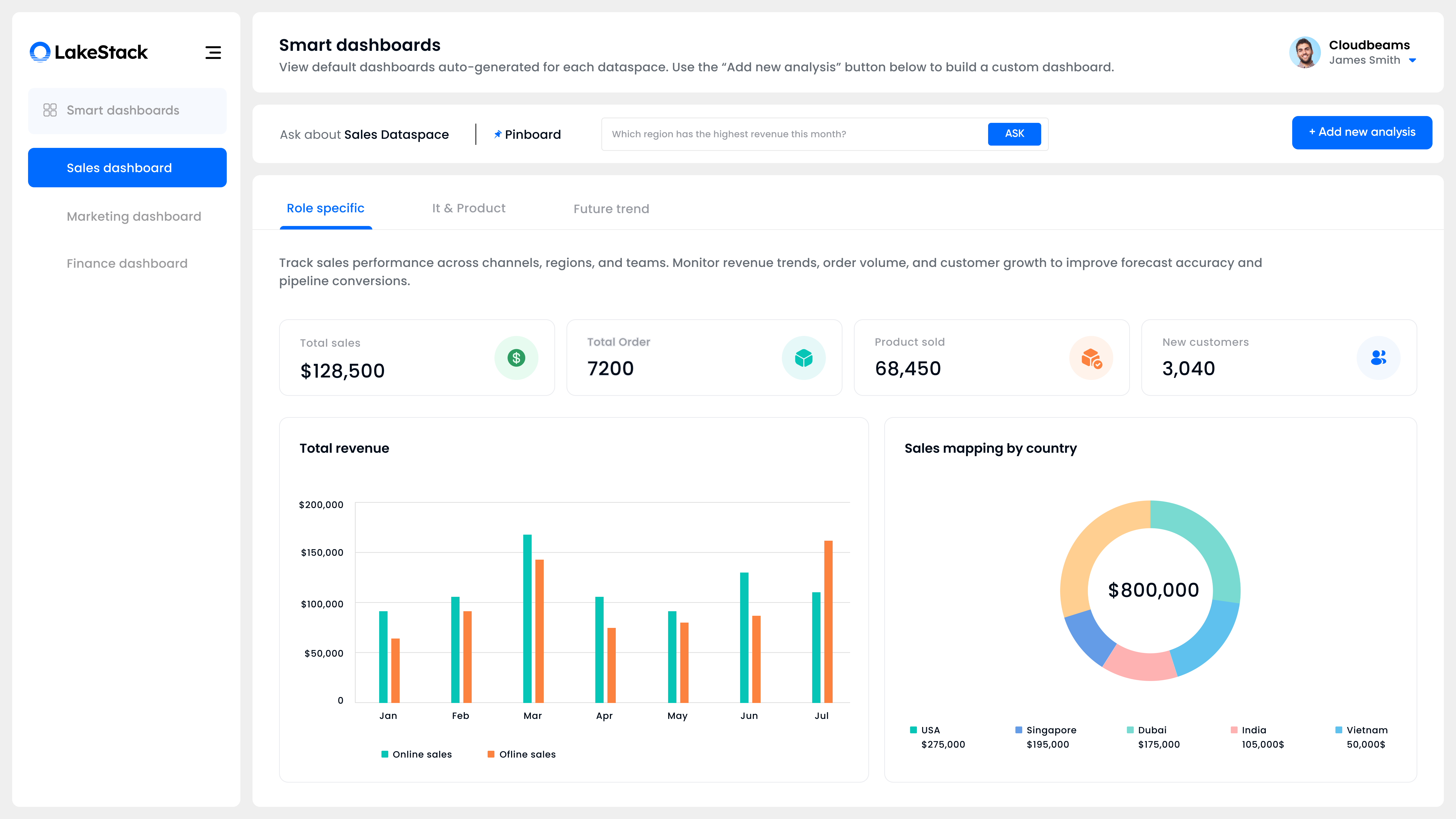Click the Add new analysis button

tap(1362, 132)
